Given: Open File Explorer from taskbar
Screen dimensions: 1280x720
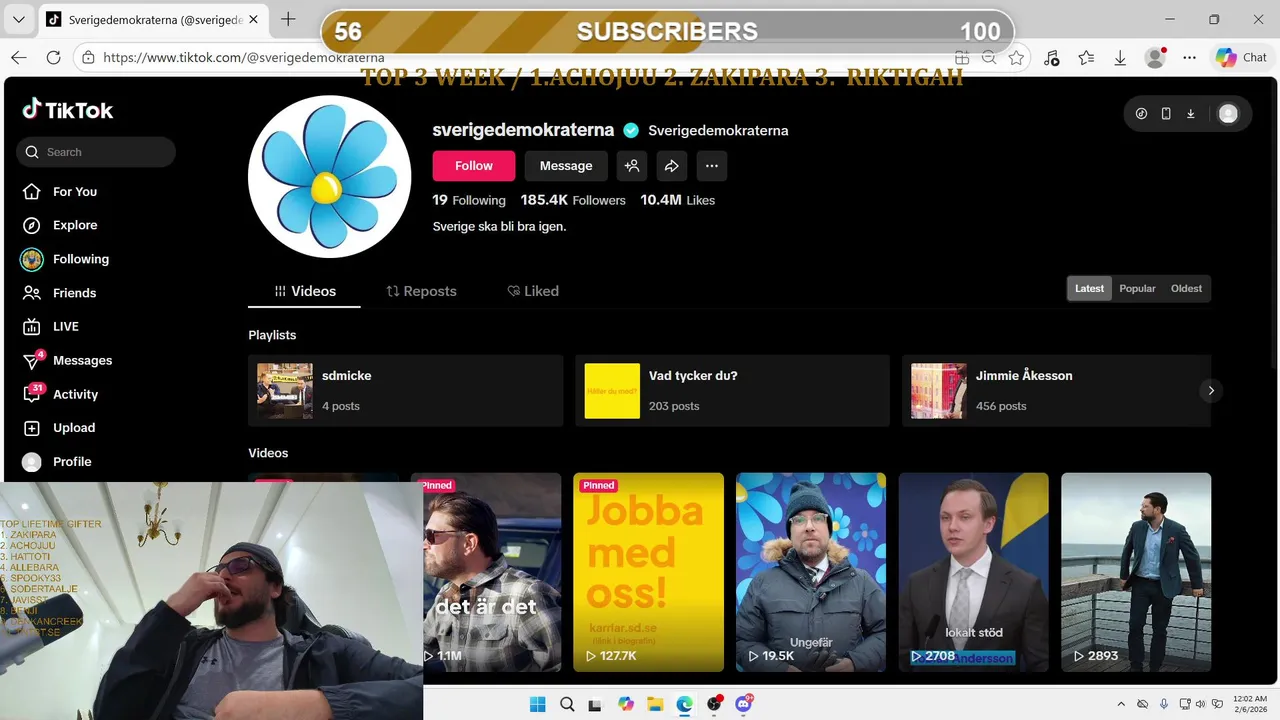Looking at the screenshot, I should click(x=655, y=704).
